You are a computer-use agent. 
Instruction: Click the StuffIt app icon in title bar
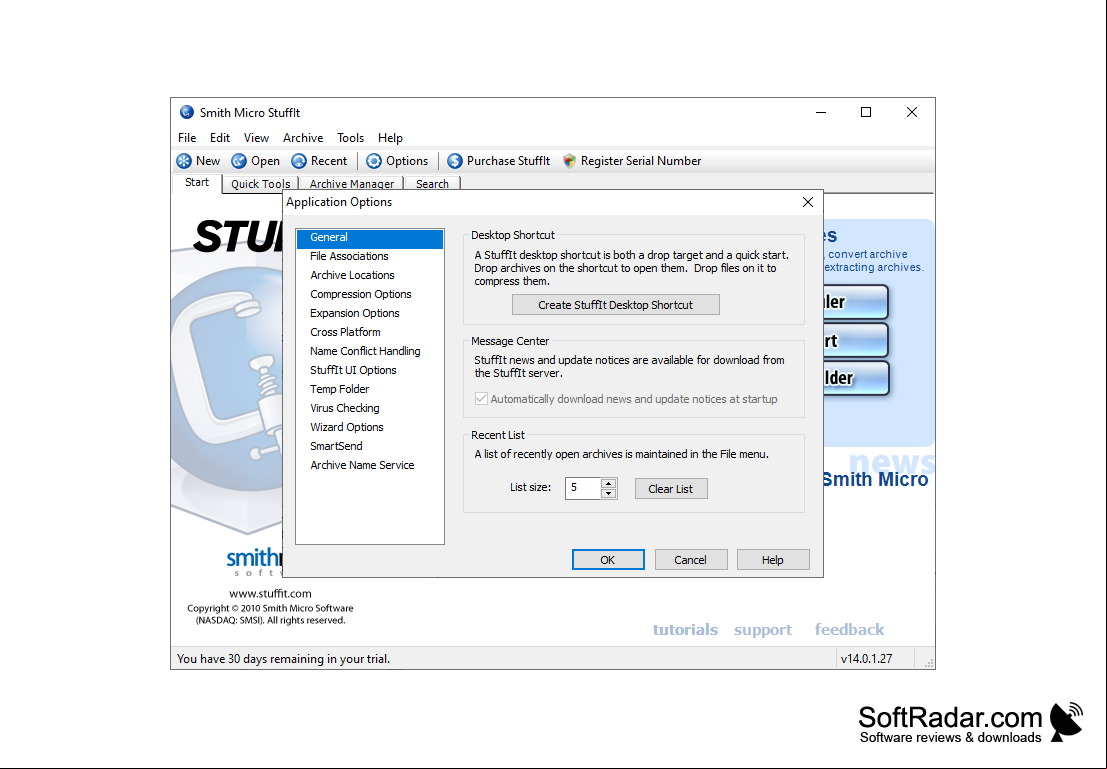click(x=186, y=112)
